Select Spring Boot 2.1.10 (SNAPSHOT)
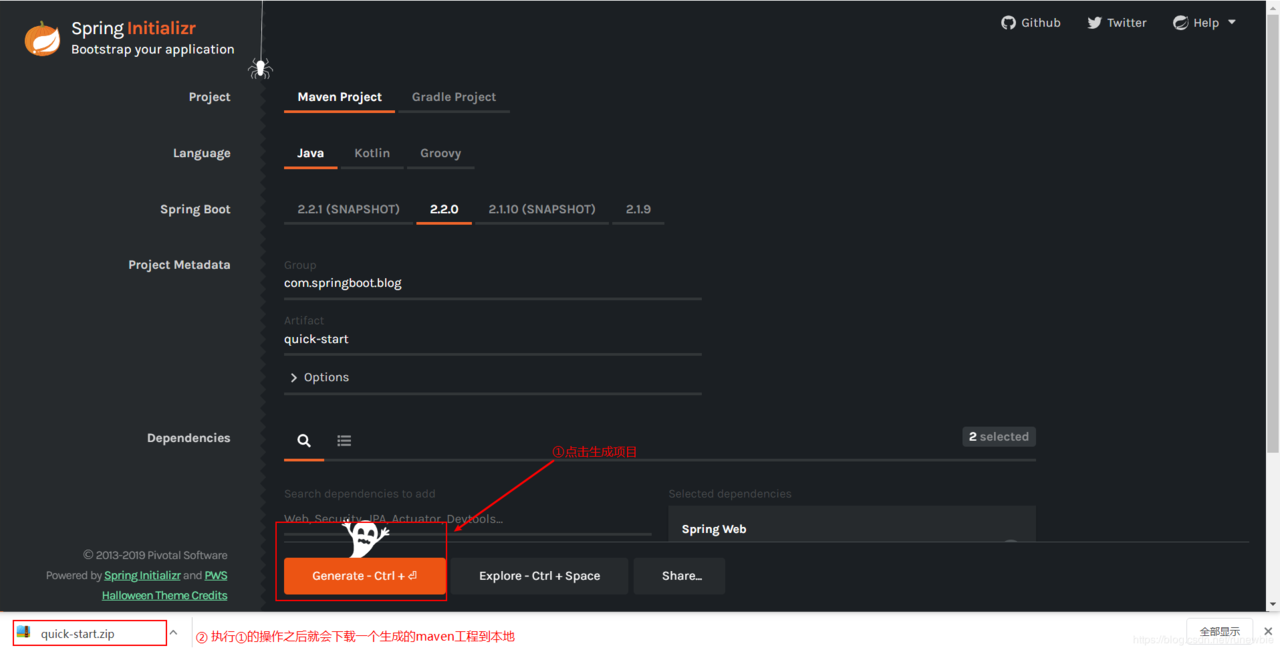 tap(542, 209)
